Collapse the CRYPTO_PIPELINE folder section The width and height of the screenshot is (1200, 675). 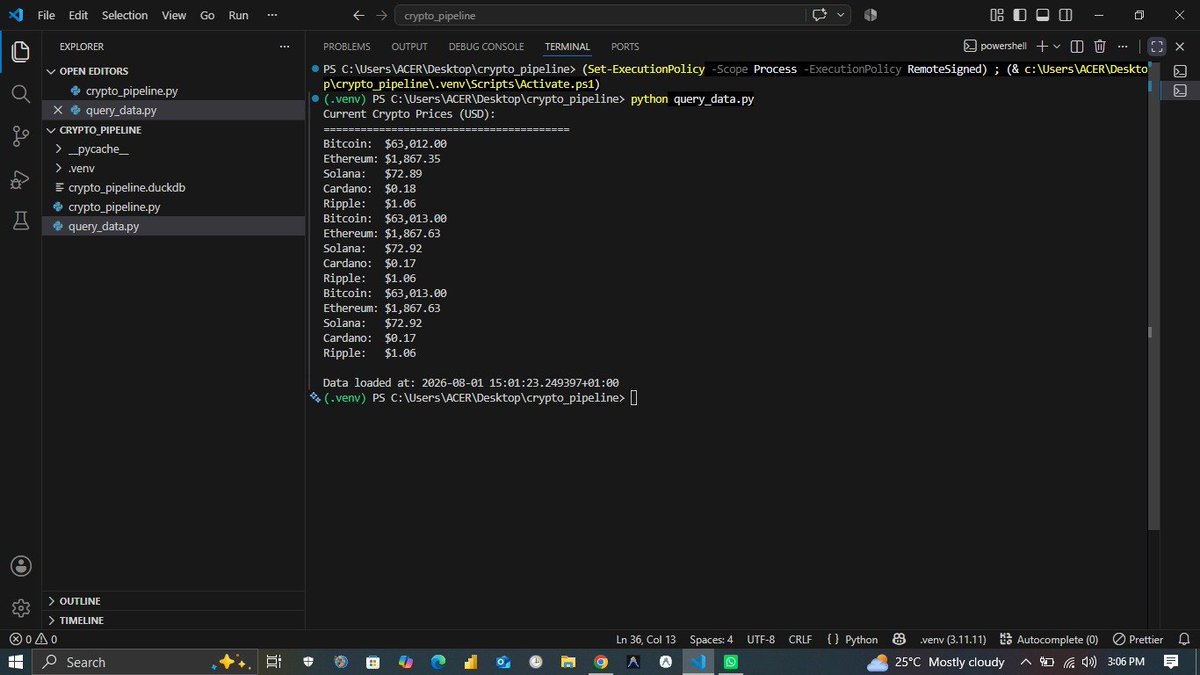(x=173, y=130)
